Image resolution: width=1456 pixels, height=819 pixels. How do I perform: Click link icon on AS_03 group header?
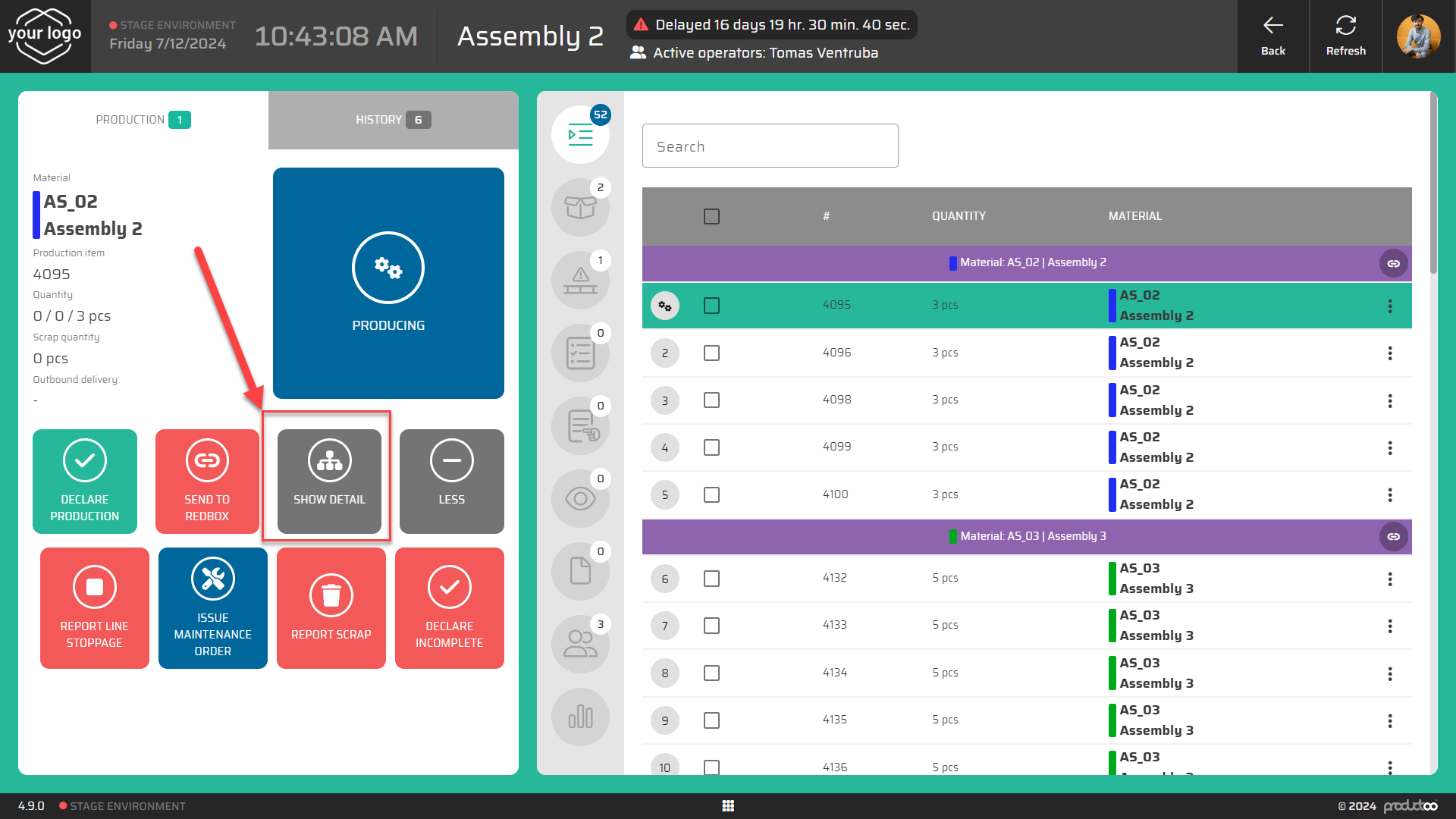[x=1393, y=536]
